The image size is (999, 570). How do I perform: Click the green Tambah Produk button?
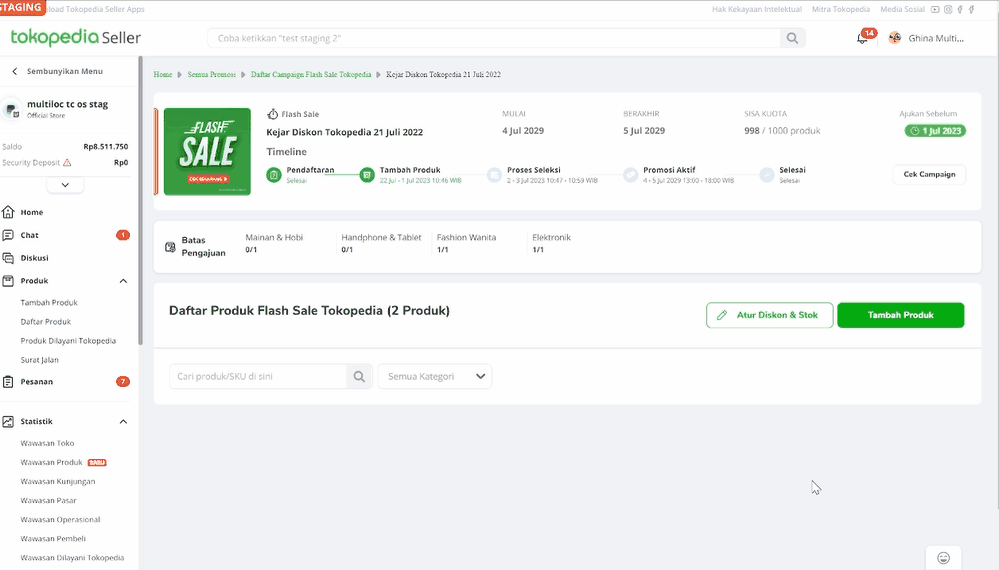pos(900,315)
